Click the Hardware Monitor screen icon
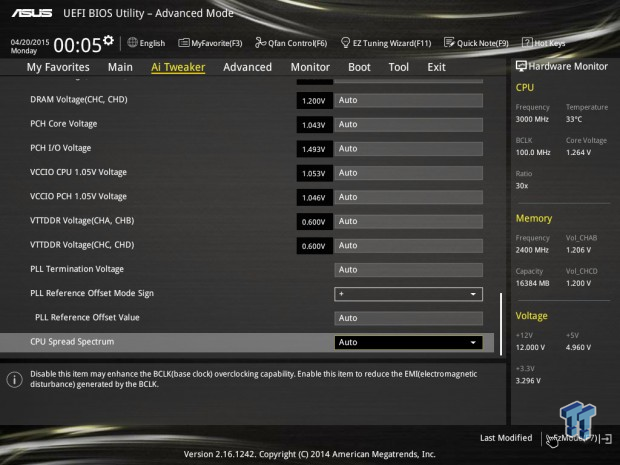The width and height of the screenshot is (620, 465). (521, 66)
